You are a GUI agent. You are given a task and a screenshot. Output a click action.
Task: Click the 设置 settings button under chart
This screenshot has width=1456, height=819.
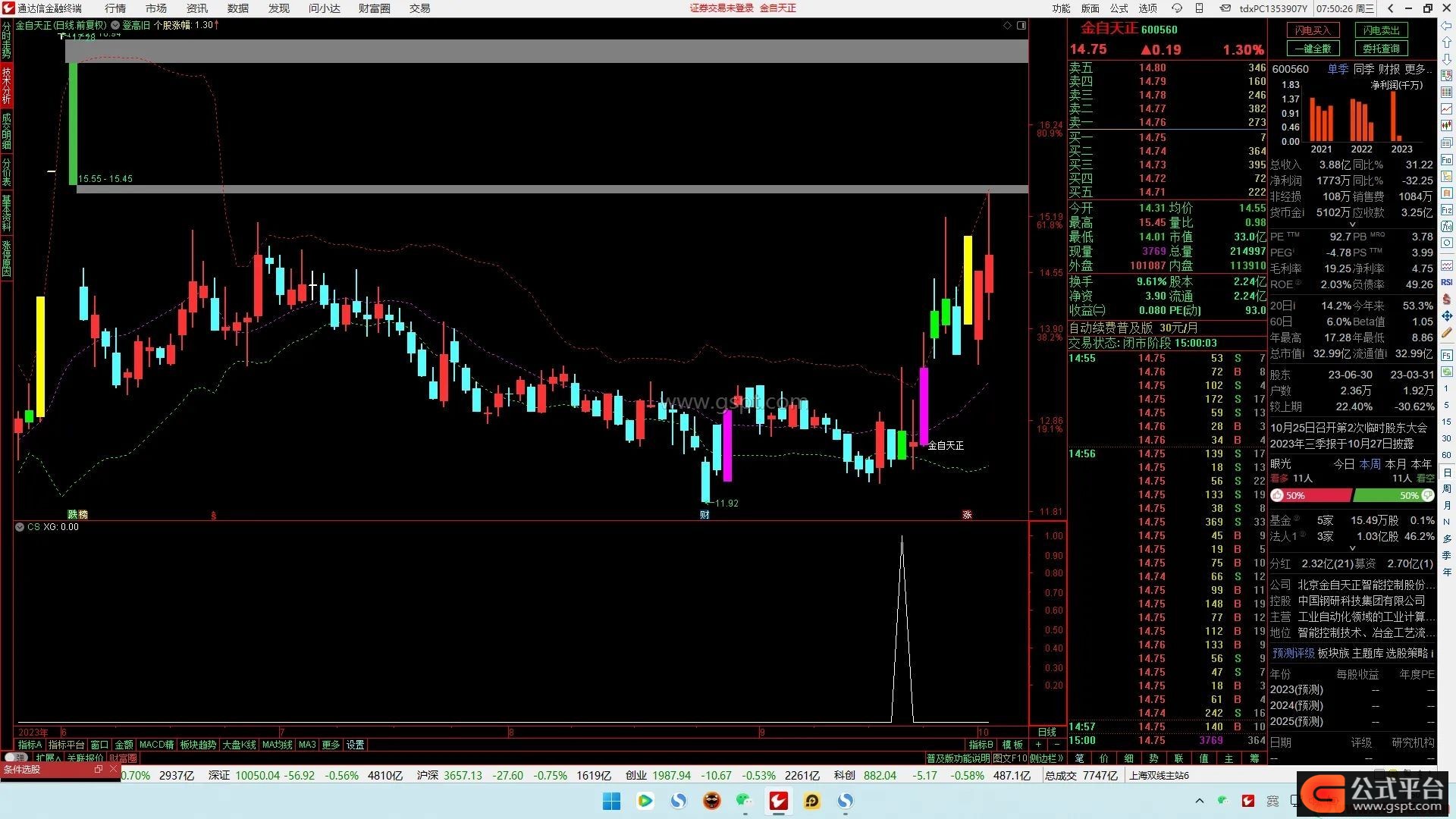click(356, 745)
